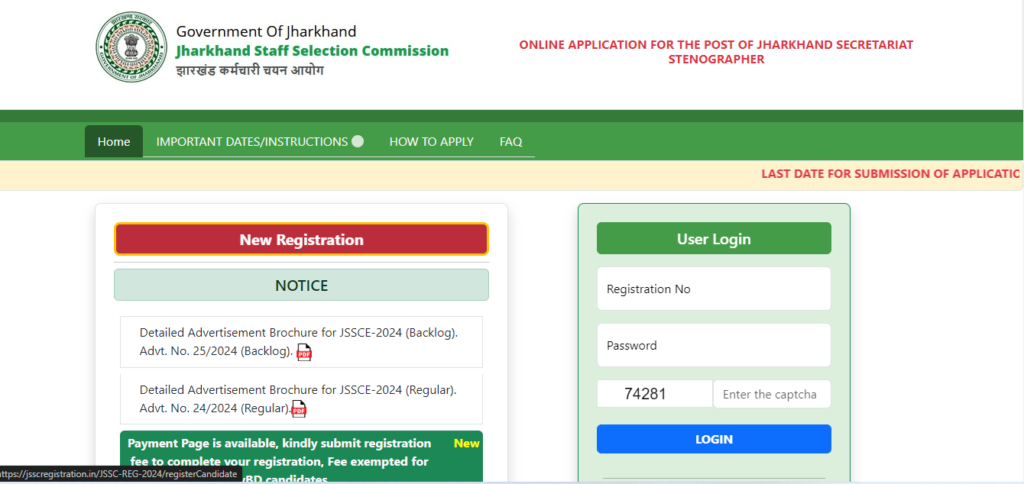This screenshot has width=1024, height=484.
Task: Click the User Login header
Action: tap(714, 238)
